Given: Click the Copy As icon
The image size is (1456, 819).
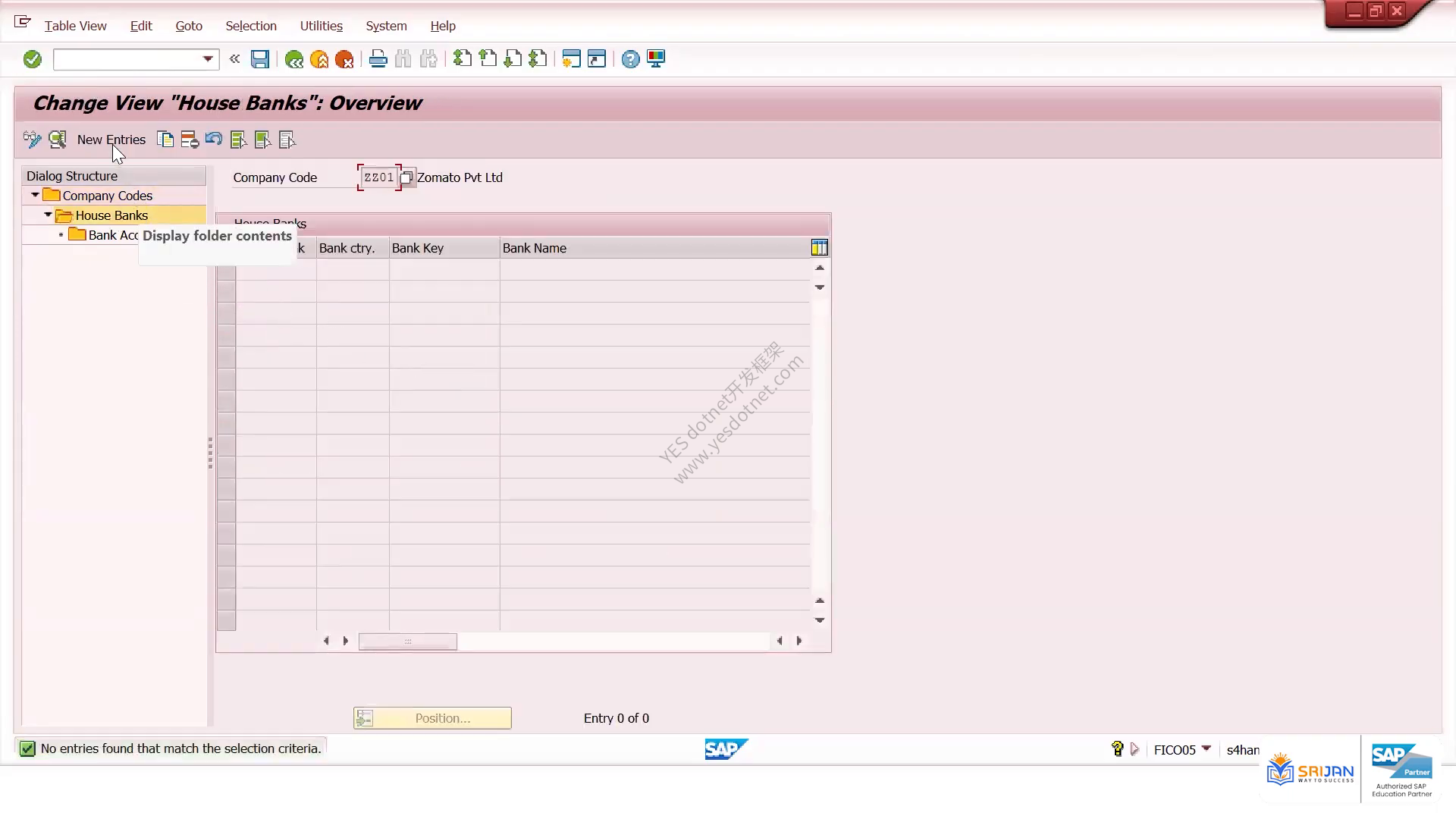Looking at the screenshot, I should [x=165, y=140].
